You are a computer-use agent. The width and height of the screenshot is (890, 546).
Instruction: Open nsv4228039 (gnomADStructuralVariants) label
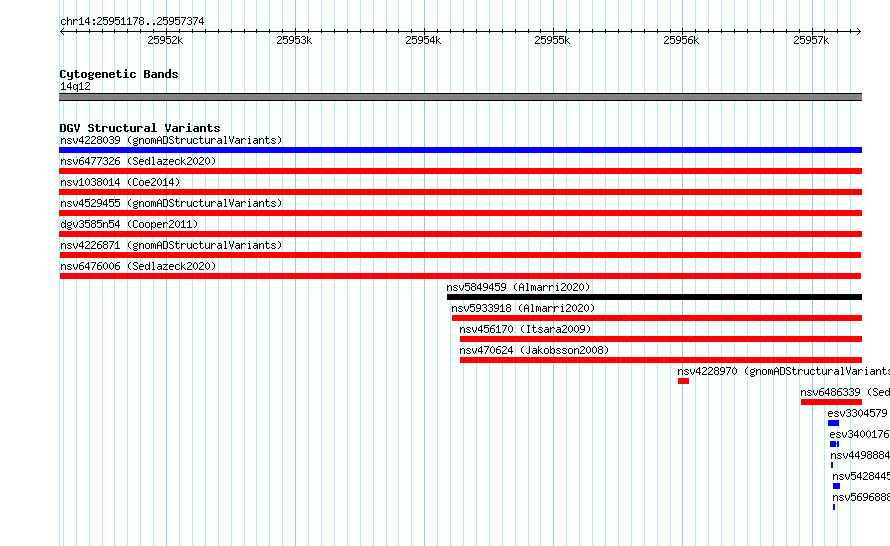pyautogui.click(x=171, y=140)
